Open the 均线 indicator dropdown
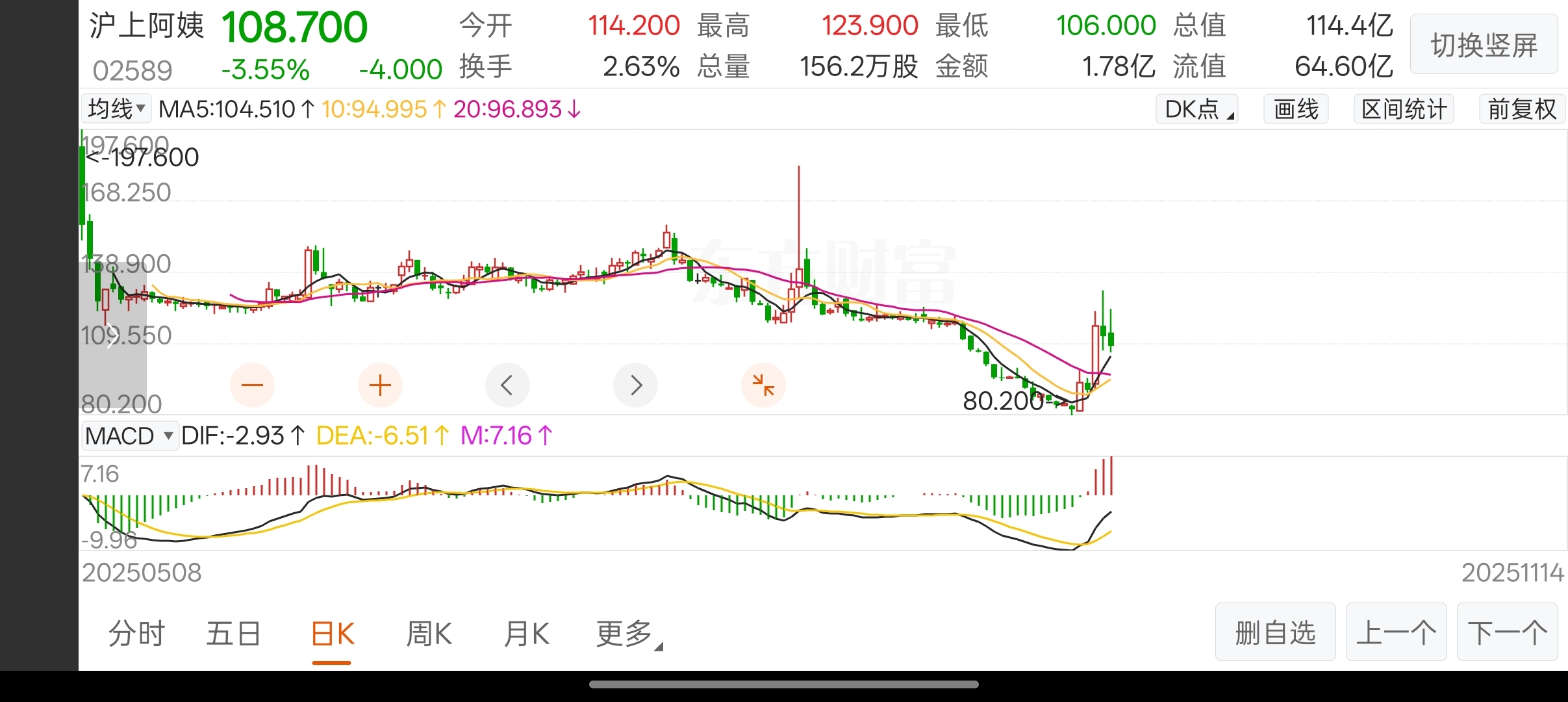Viewport: 1568px width, 702px height. [116, 109]
